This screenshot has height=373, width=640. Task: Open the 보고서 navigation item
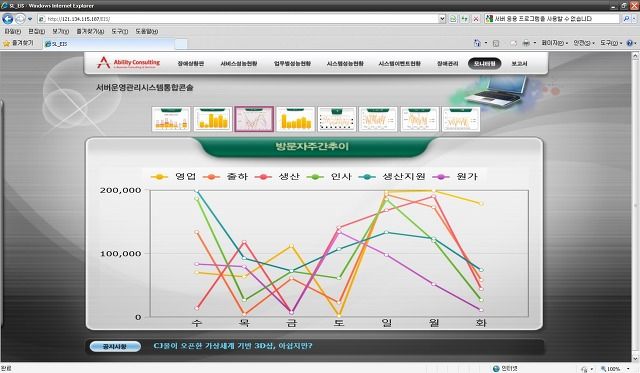pyautogui.click(x=519, y=64)
